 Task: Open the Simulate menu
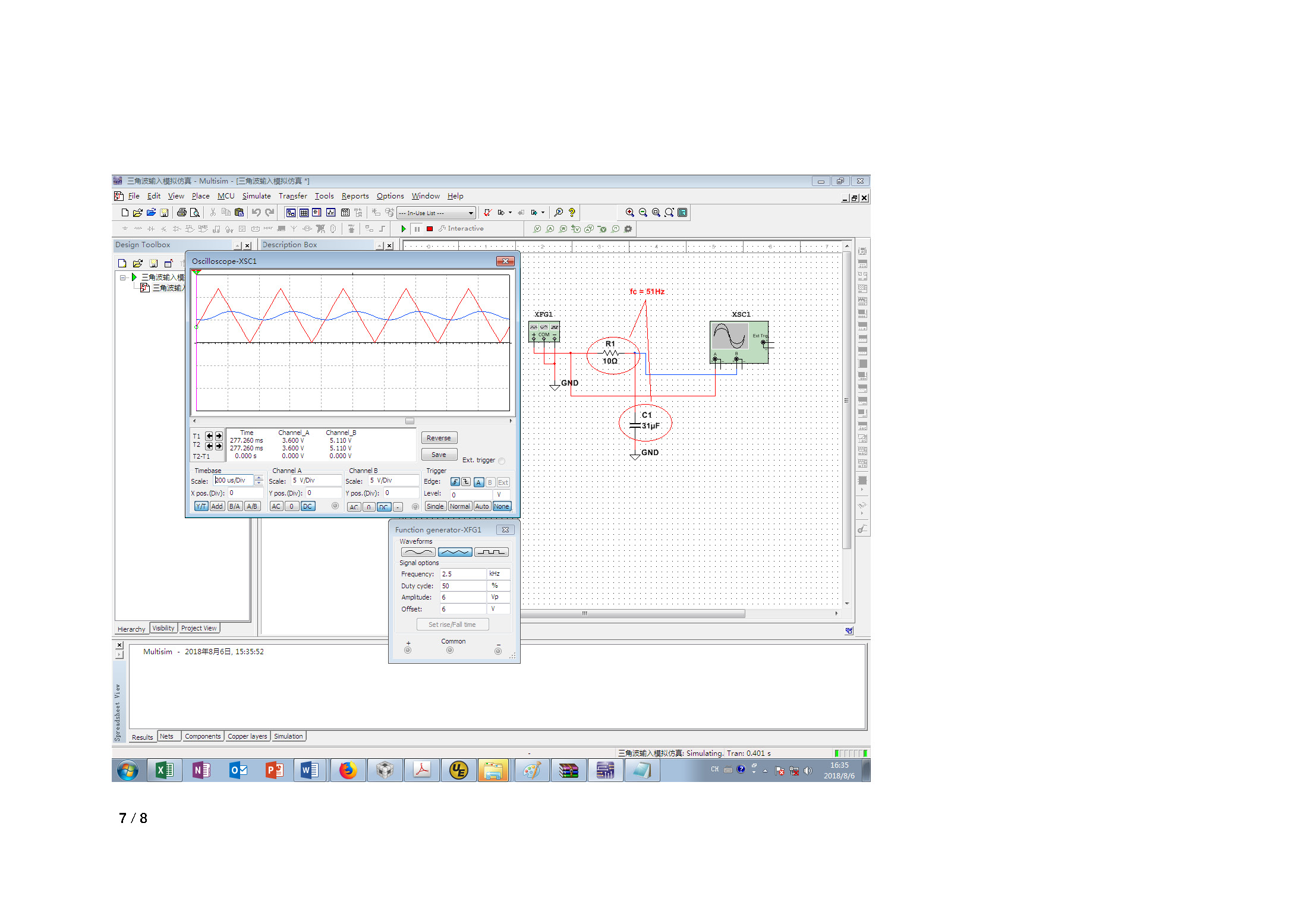click(x=256, y=196)
